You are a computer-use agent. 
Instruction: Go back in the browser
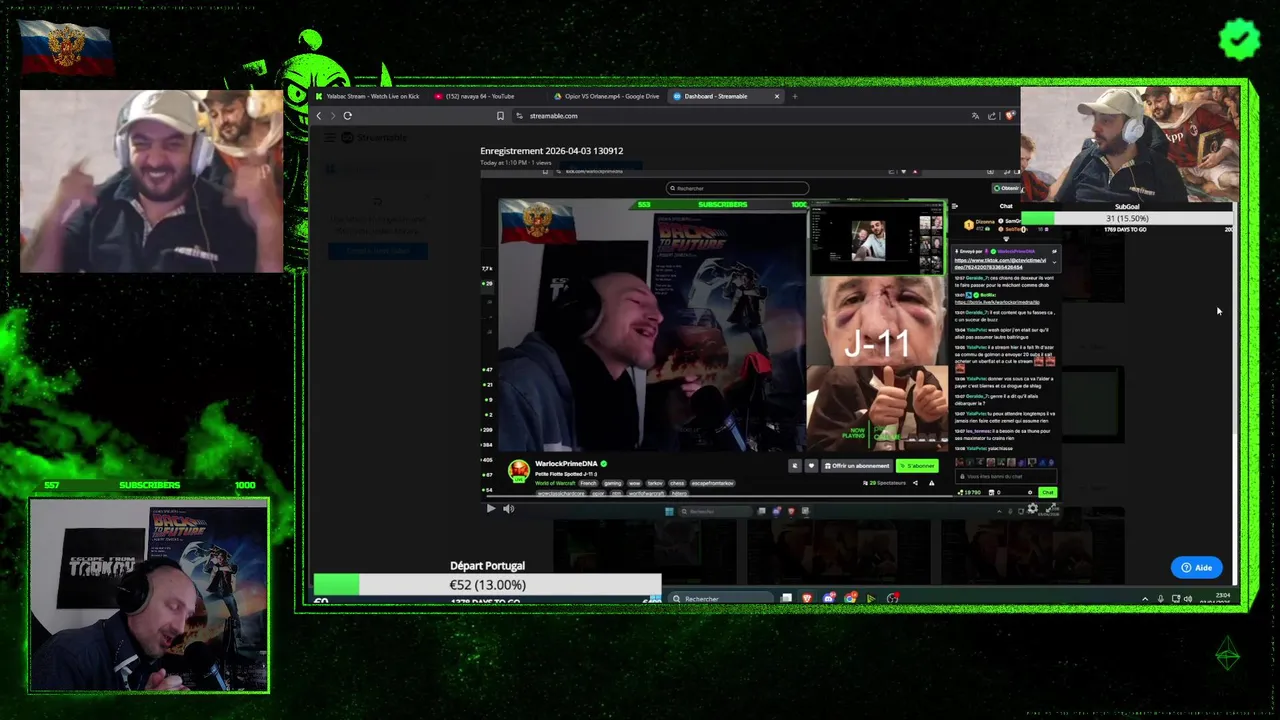[319, 115]
